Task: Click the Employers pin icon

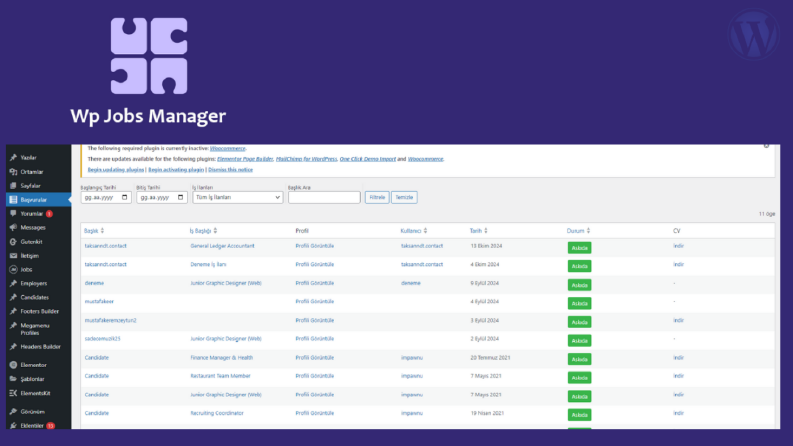Action: pyautogui.click(x=13, y=284)
